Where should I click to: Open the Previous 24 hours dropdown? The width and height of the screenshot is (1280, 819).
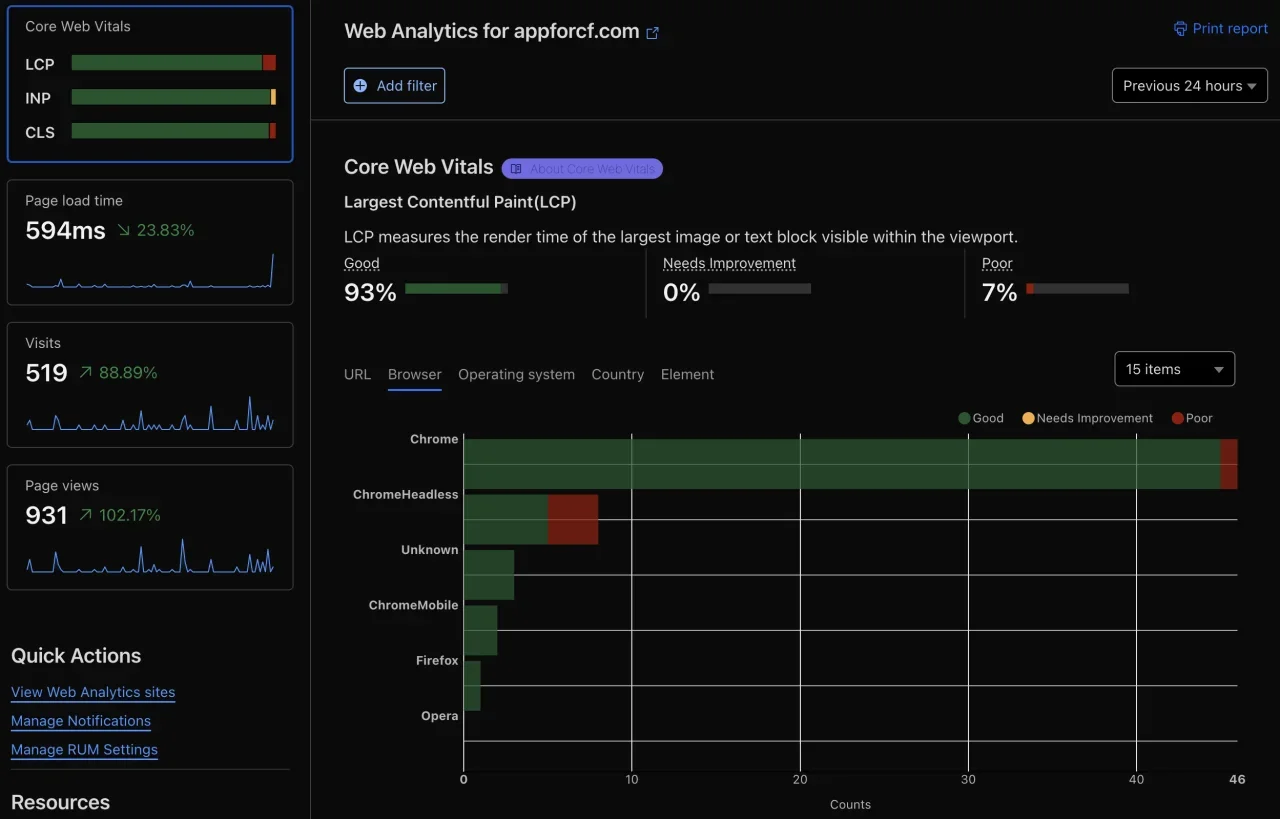point(1189,85)
